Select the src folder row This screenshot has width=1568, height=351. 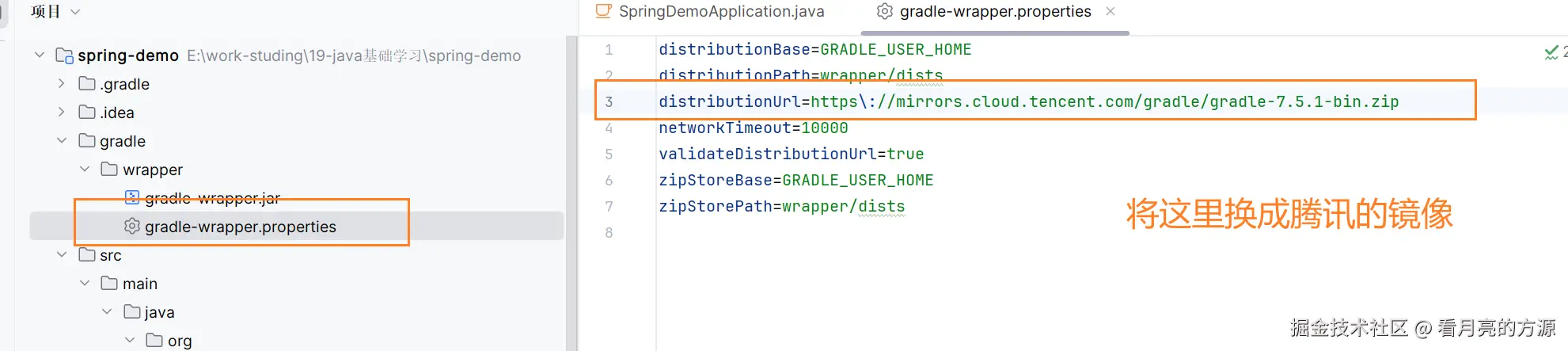tap(297, 255)
